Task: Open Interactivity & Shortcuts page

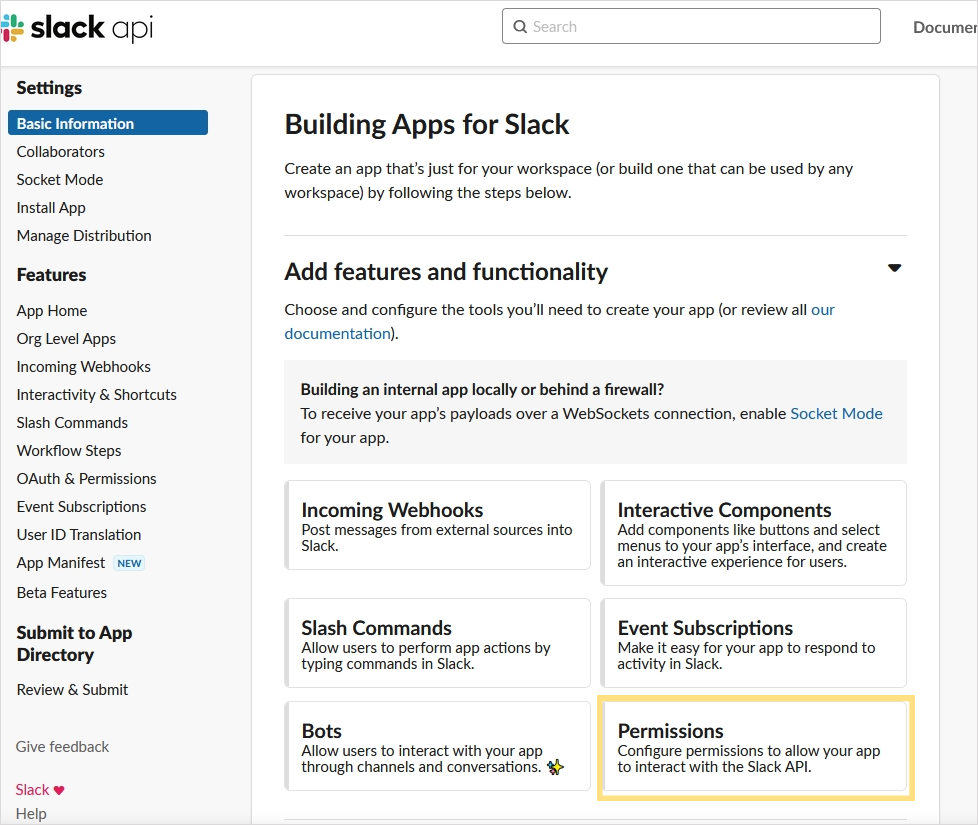Action: 97,395
